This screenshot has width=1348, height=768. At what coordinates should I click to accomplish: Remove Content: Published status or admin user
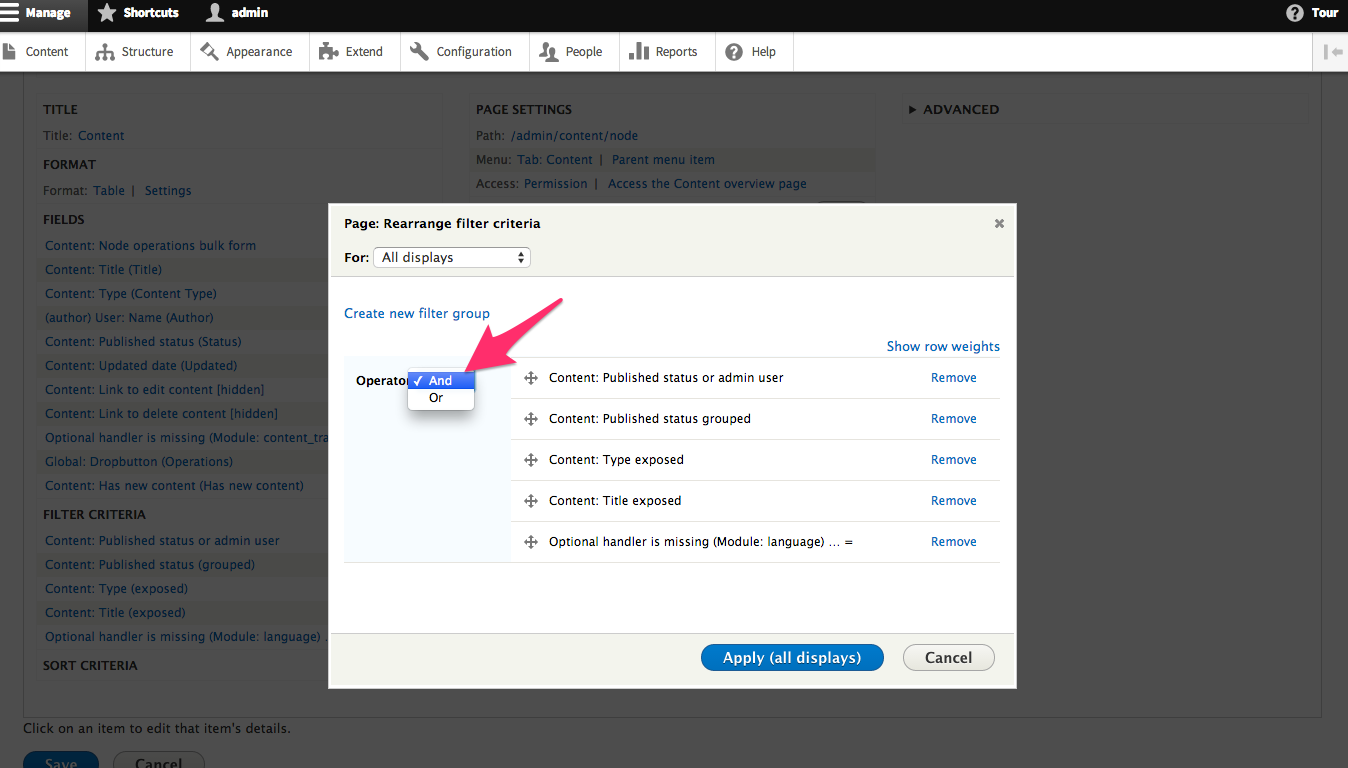click(954, 378)
